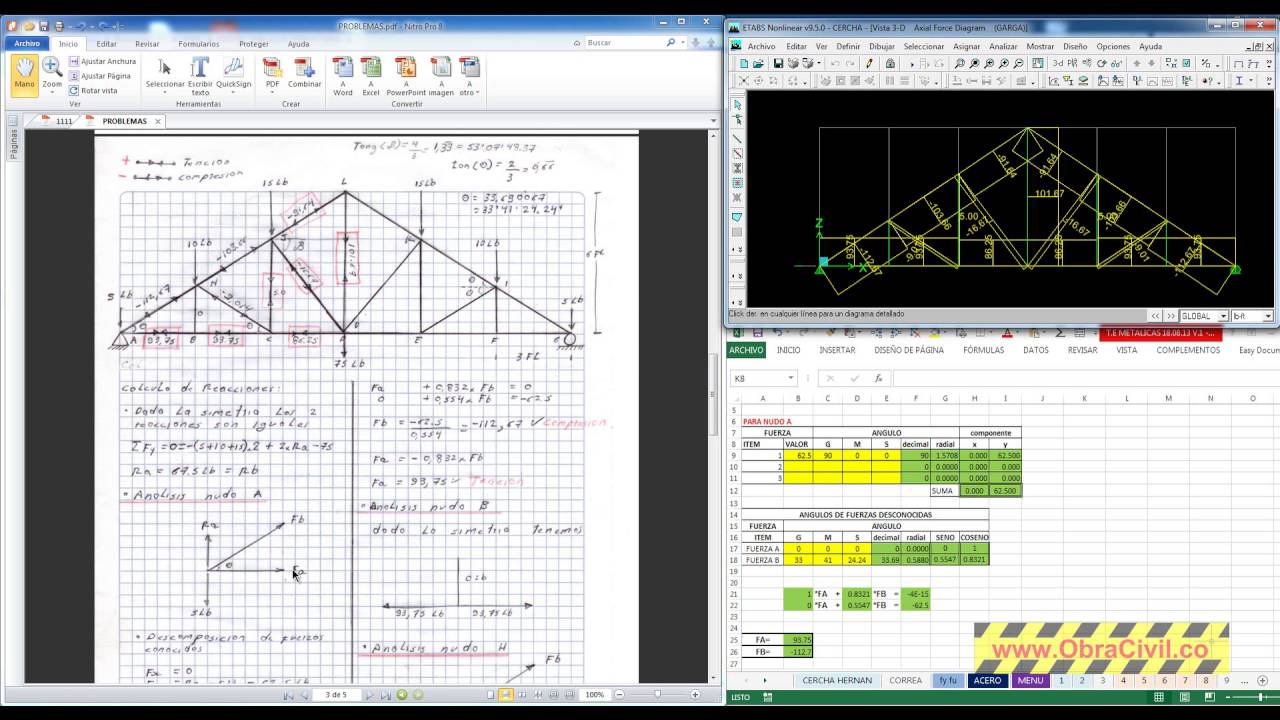Convert PDF with A PowerPoint icon
1280x720 pixels.
[406, 76]
